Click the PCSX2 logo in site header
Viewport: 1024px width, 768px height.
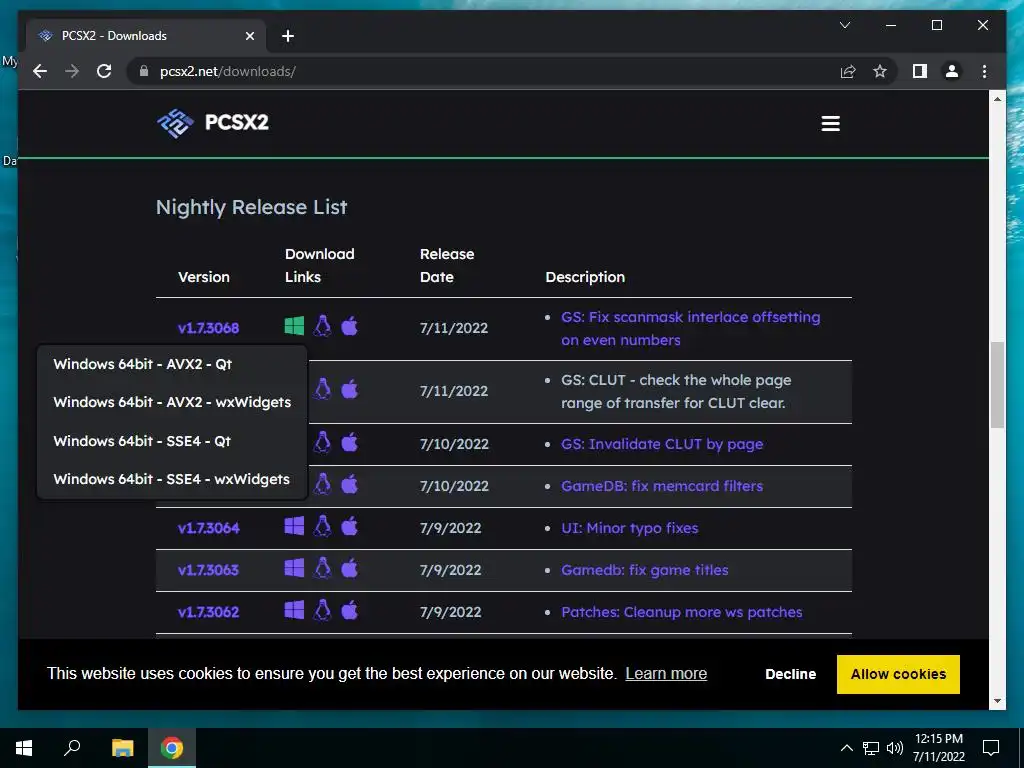tap(213, 123)
